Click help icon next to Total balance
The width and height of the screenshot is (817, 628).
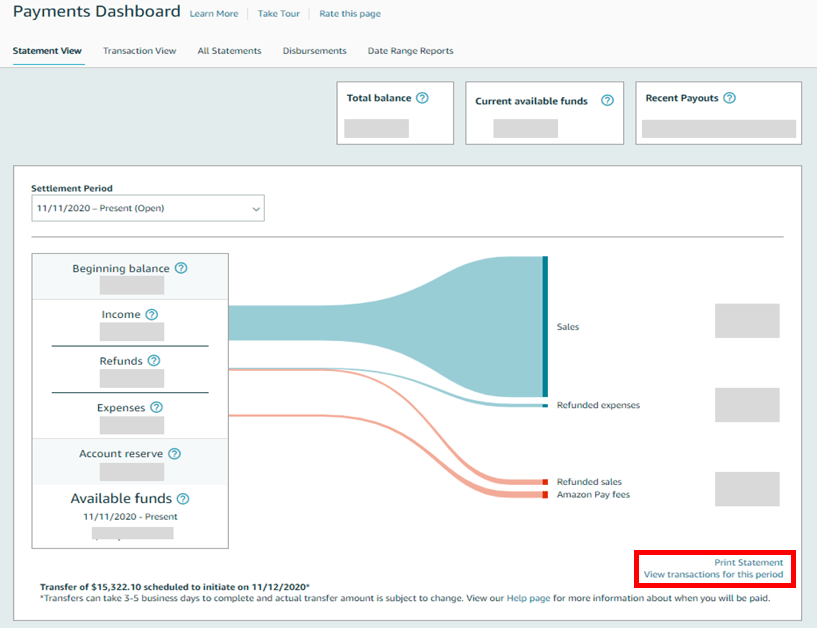[422, 98]
